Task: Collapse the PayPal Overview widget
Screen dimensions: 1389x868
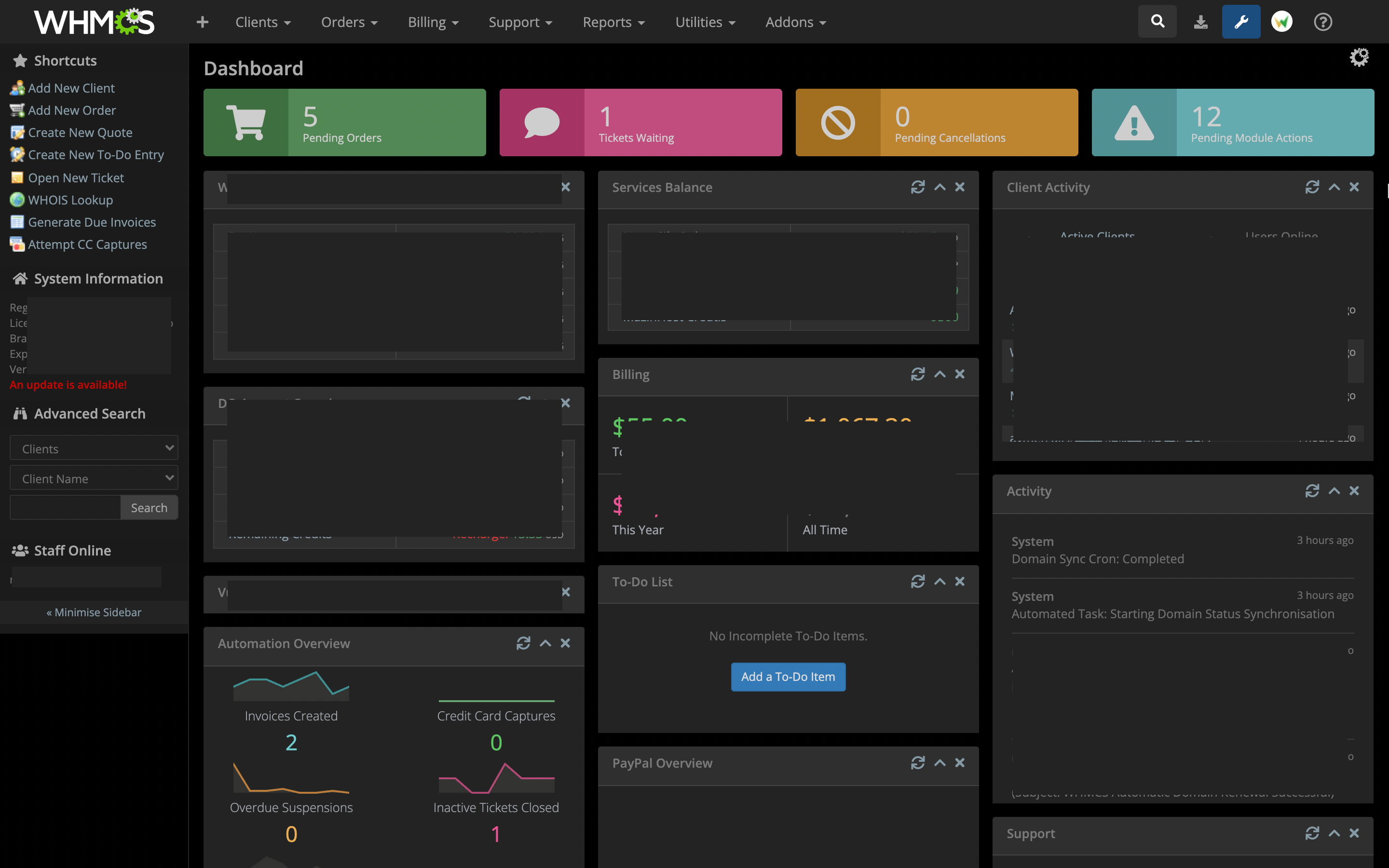Action: pos(940,762)
